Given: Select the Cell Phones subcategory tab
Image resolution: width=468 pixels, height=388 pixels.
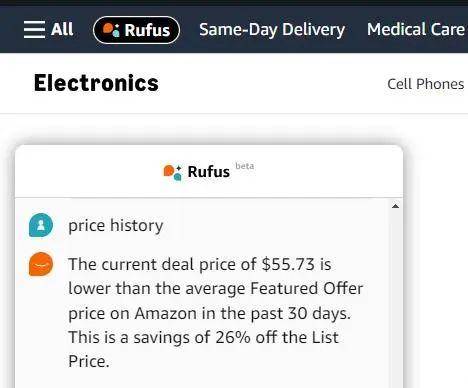Looking at the screenshot, I should [x=426, y=84].
